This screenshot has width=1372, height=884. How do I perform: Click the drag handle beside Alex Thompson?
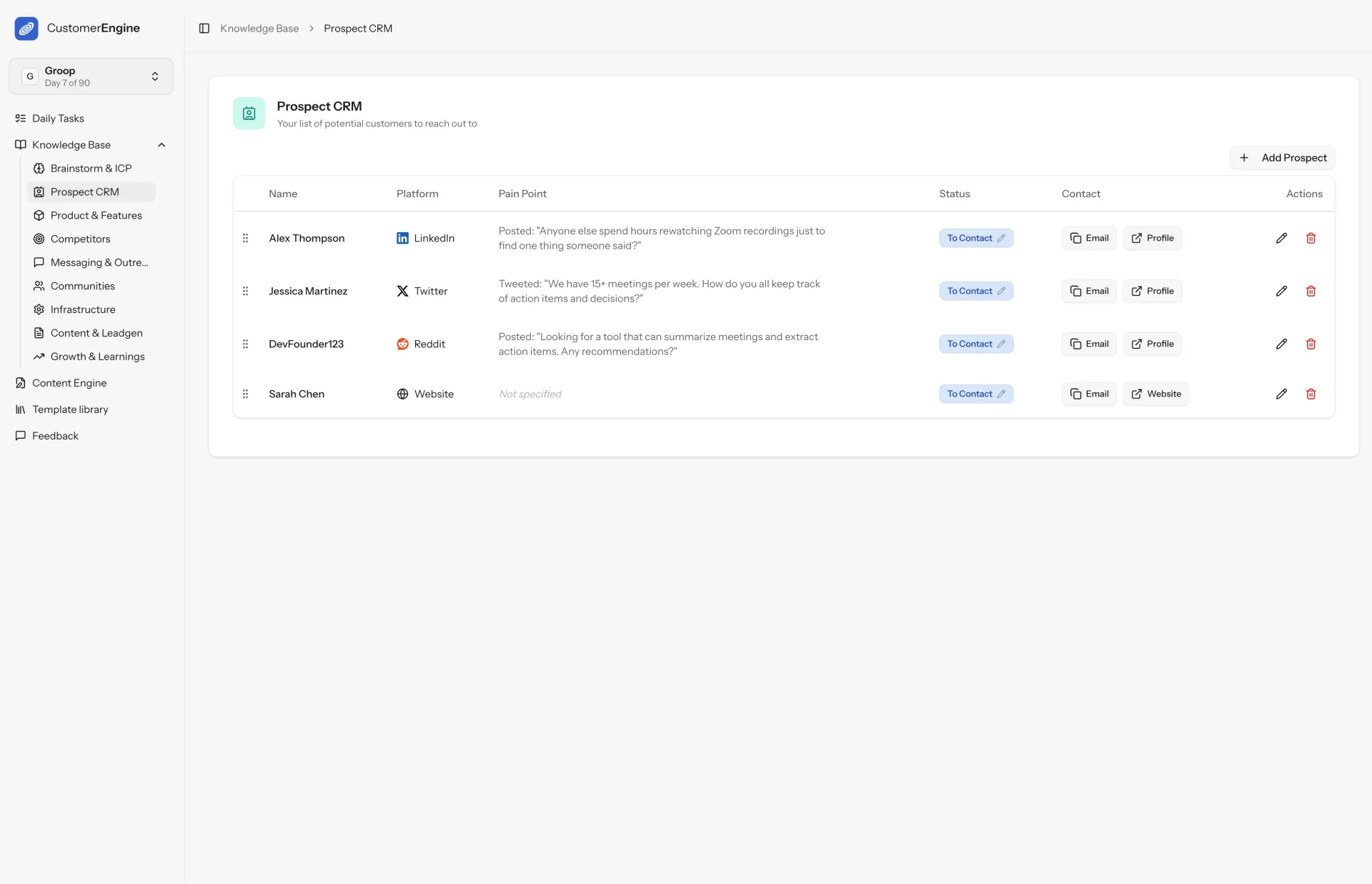tap(245, 238)
